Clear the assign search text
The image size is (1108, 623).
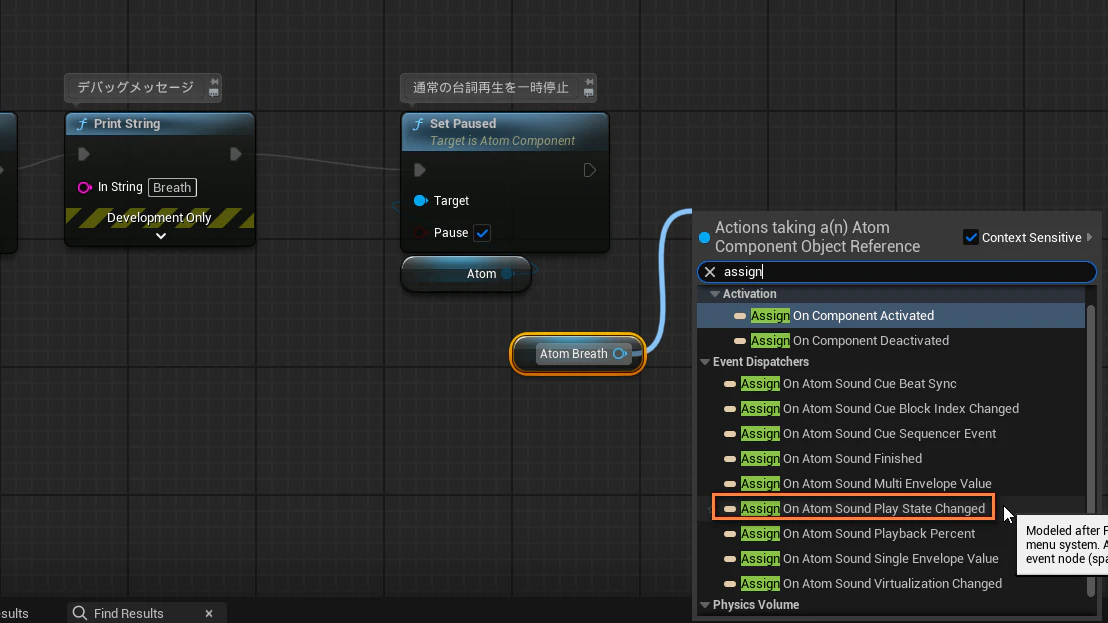pyautogui.click(x=710, y=272)
